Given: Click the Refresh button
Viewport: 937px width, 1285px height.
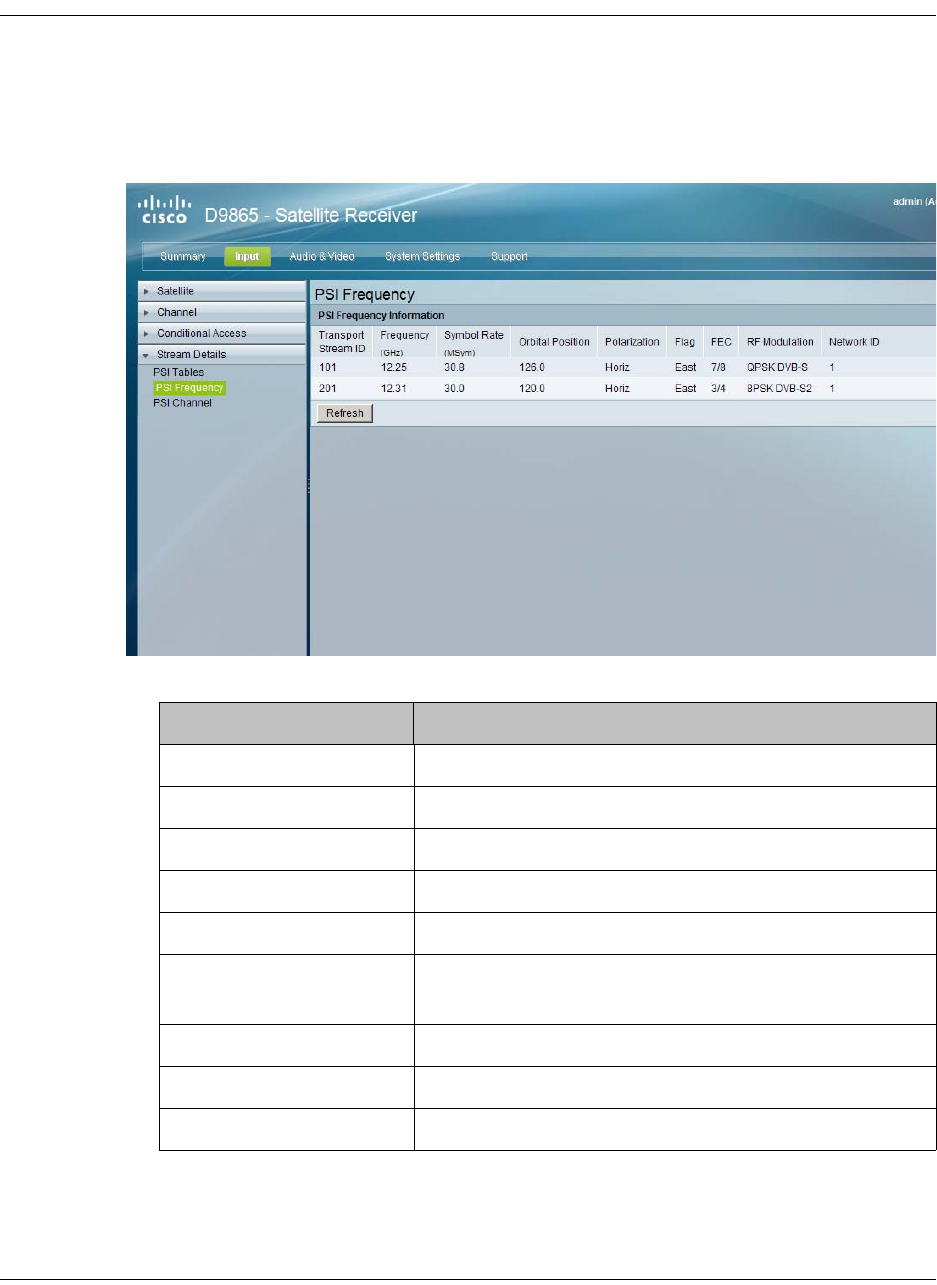Looking at the screenshot, I should [344, 413].
